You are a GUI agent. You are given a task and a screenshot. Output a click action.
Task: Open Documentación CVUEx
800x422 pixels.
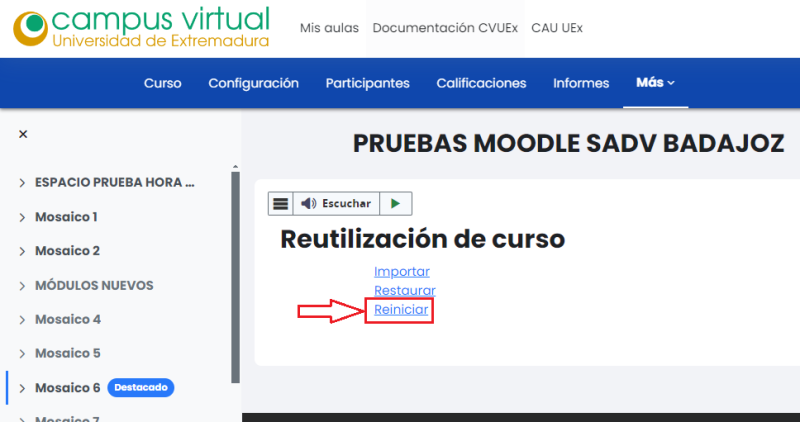point(445,28)
